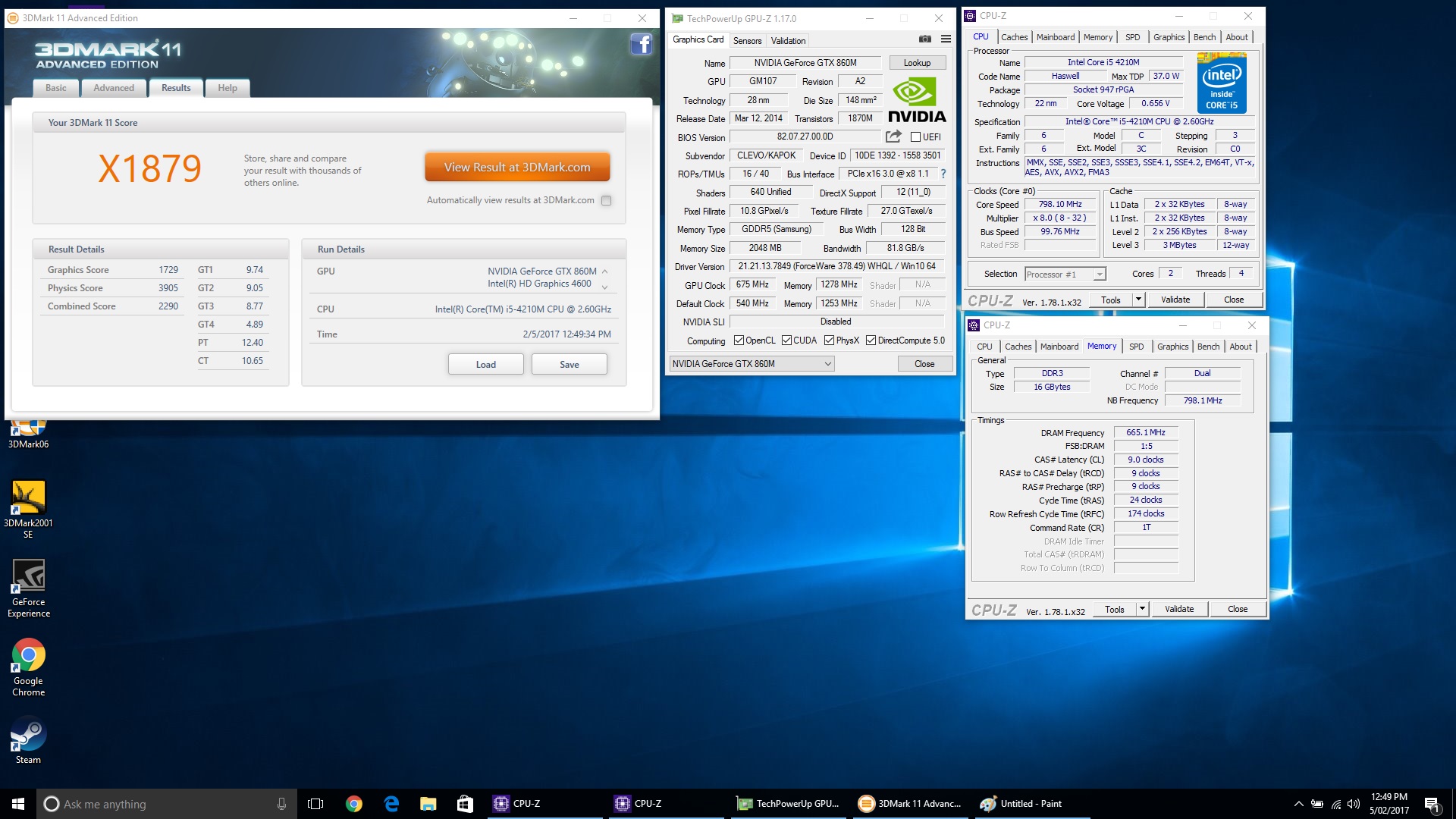Expand Tools arrow in lower CPU-Z window
Screen dimensions: 1456x819
(x=1142, y=609)
